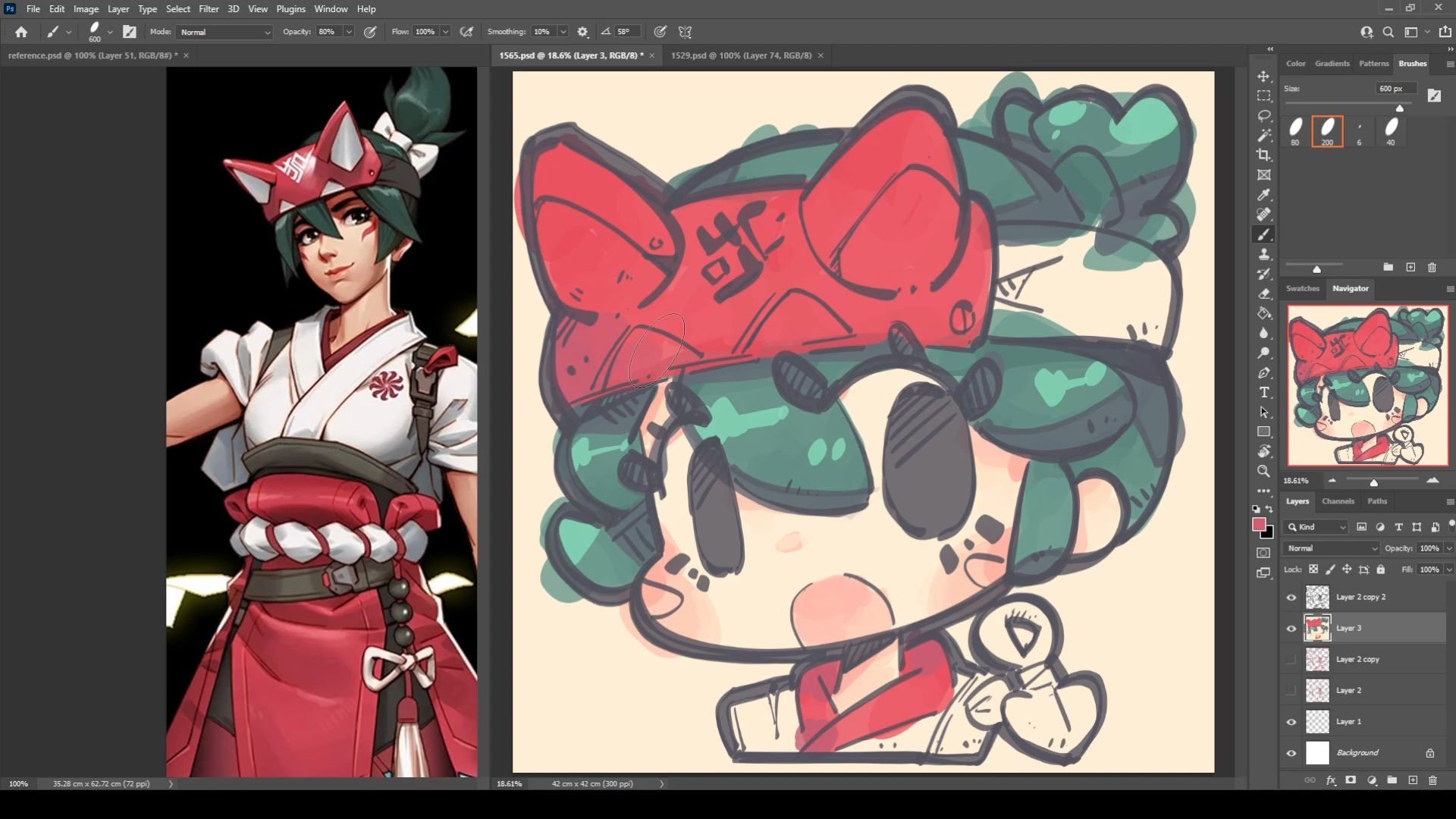The width and height of the screenshot is (1456, 819).
Task: Open the Smoothing value dropdown arrow
Action: [x=563, y=32]
